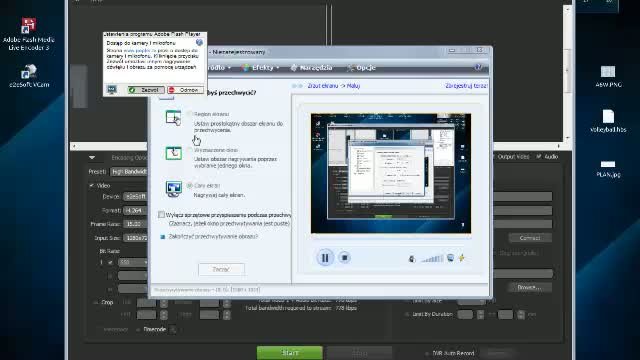Collapse the Encoding Options panel arrow
The width and height of the screenshot is (640, 360).
[x=92, y=158]
